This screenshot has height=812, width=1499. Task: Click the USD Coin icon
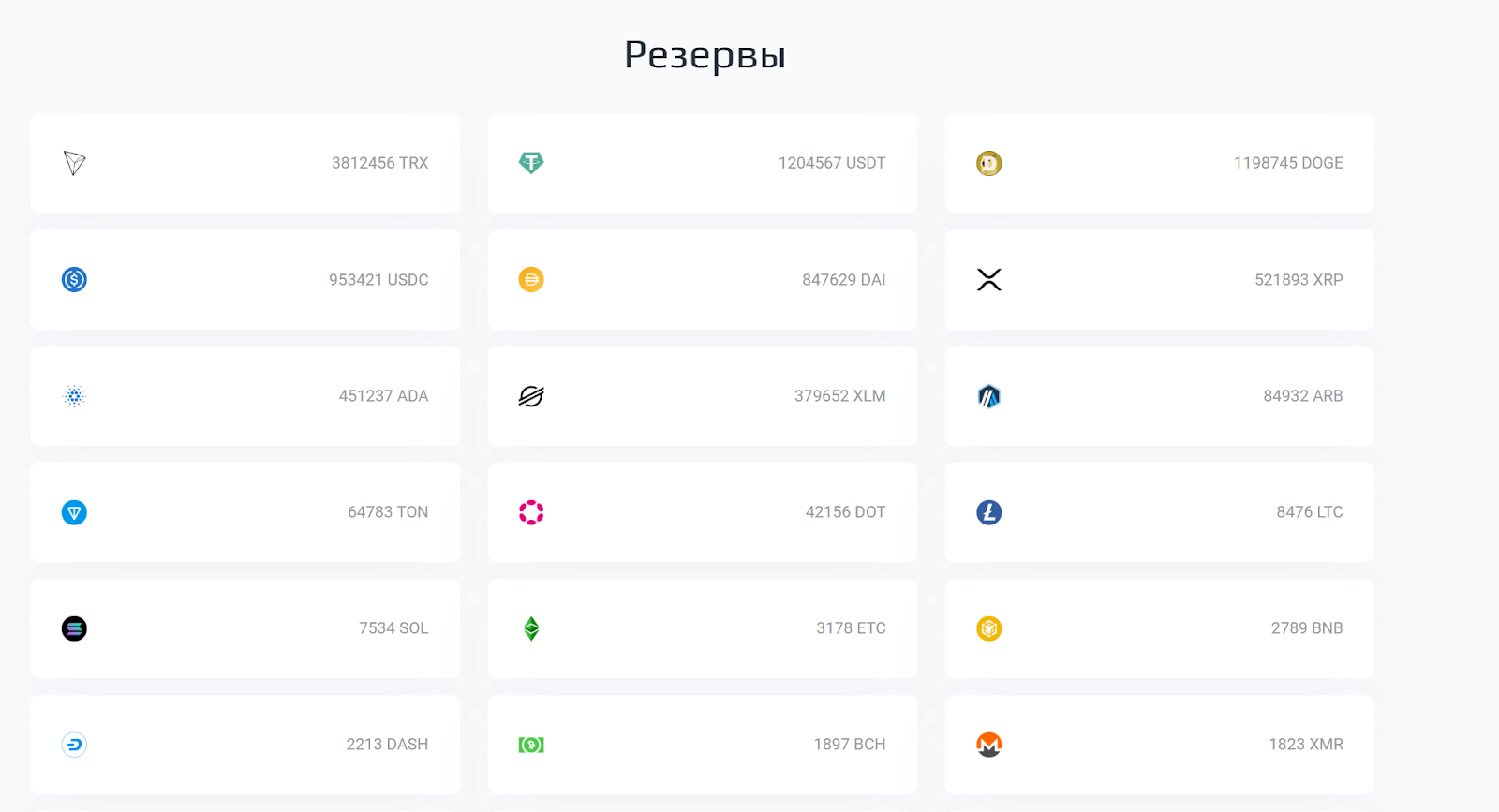[x=74, y=279]
